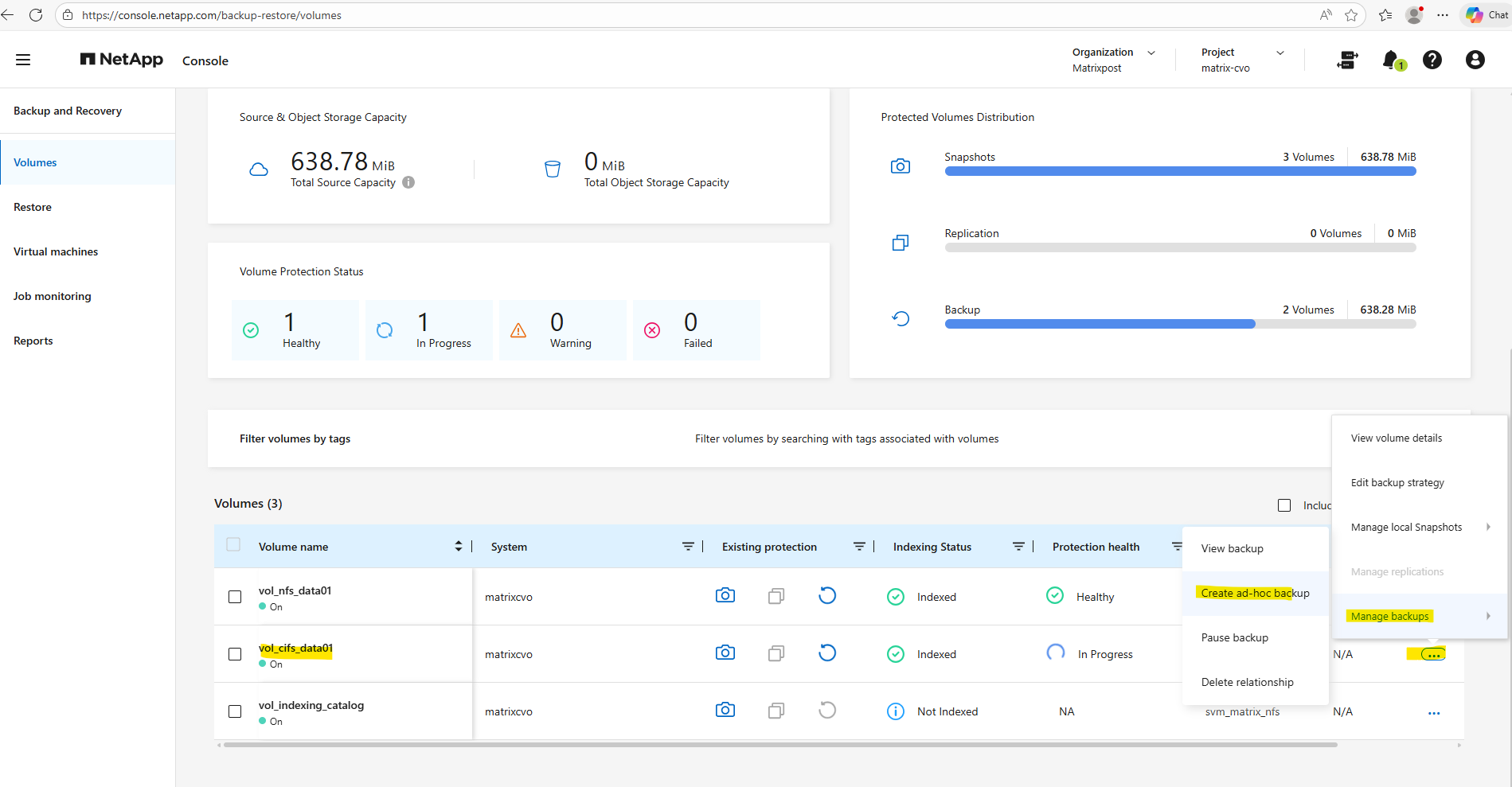Toggle the select-all volumes header checkbox

(233, 545)
